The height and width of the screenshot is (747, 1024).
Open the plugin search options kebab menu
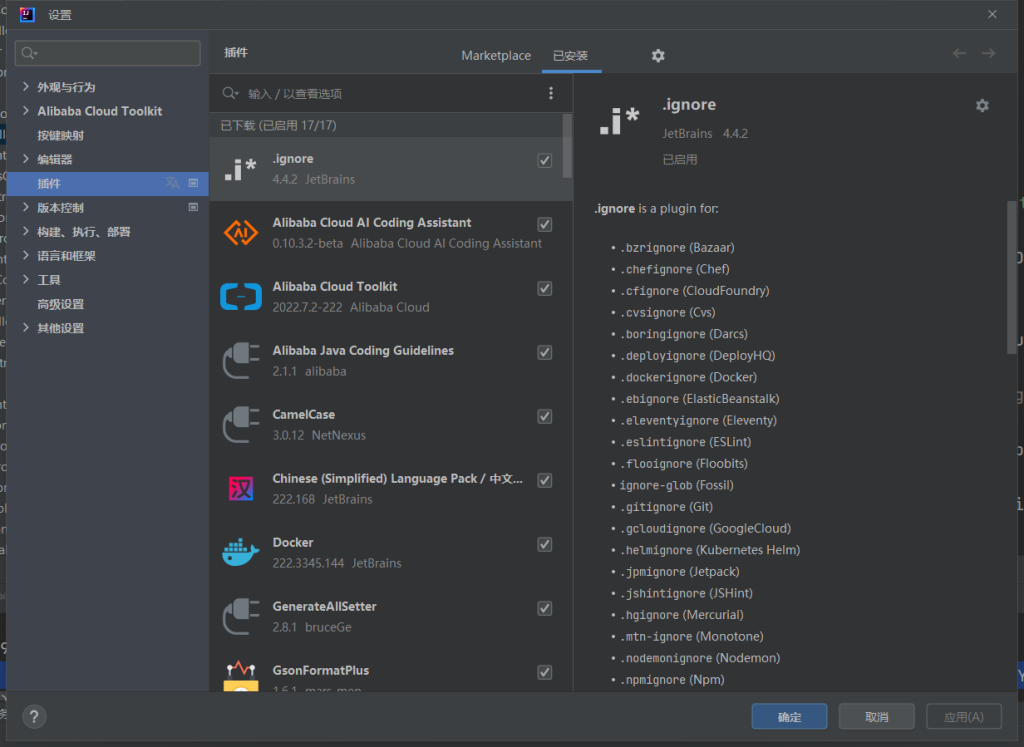[551, 93]
